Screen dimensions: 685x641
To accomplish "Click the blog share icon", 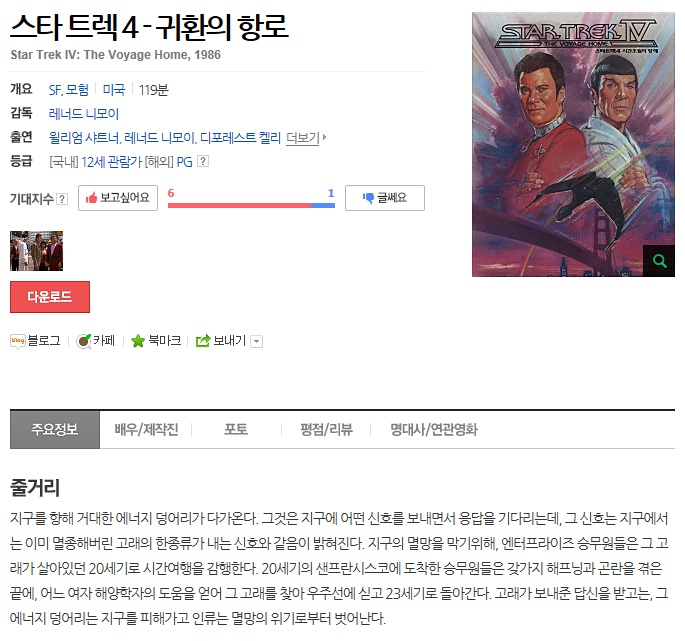I will coord(17,341).
